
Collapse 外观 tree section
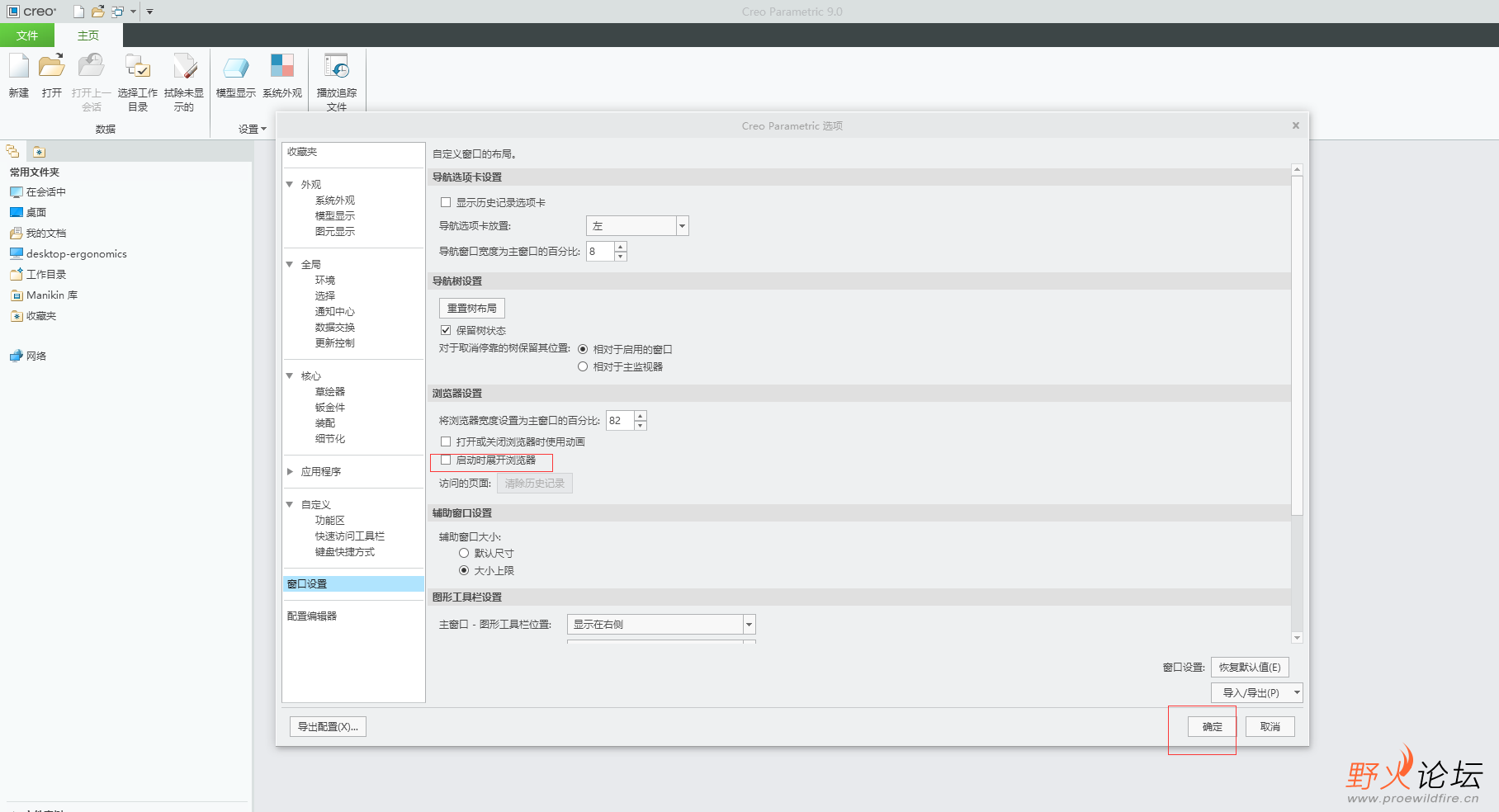(290, 184)
